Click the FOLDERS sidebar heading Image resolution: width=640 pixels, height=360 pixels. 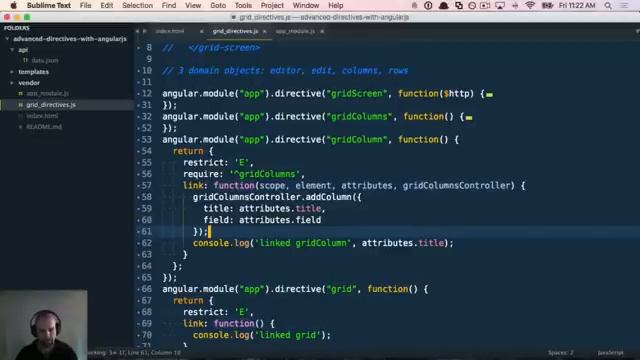pyautogui.click(x=17, y=28)
